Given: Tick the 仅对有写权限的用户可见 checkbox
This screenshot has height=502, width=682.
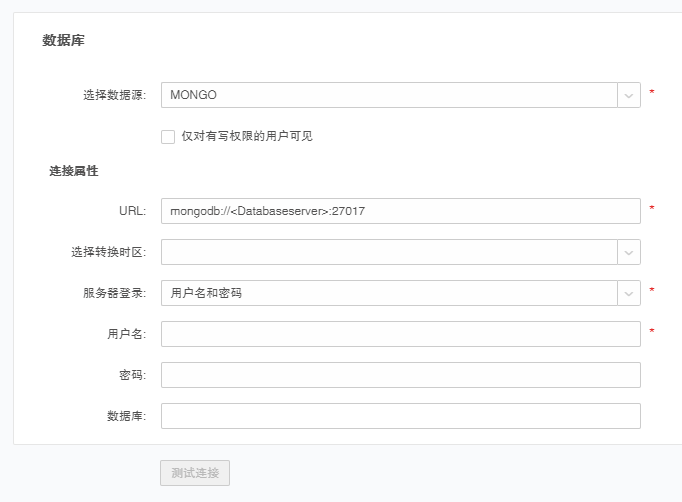Looking at the screenshot, I should (x=168, y=136).
